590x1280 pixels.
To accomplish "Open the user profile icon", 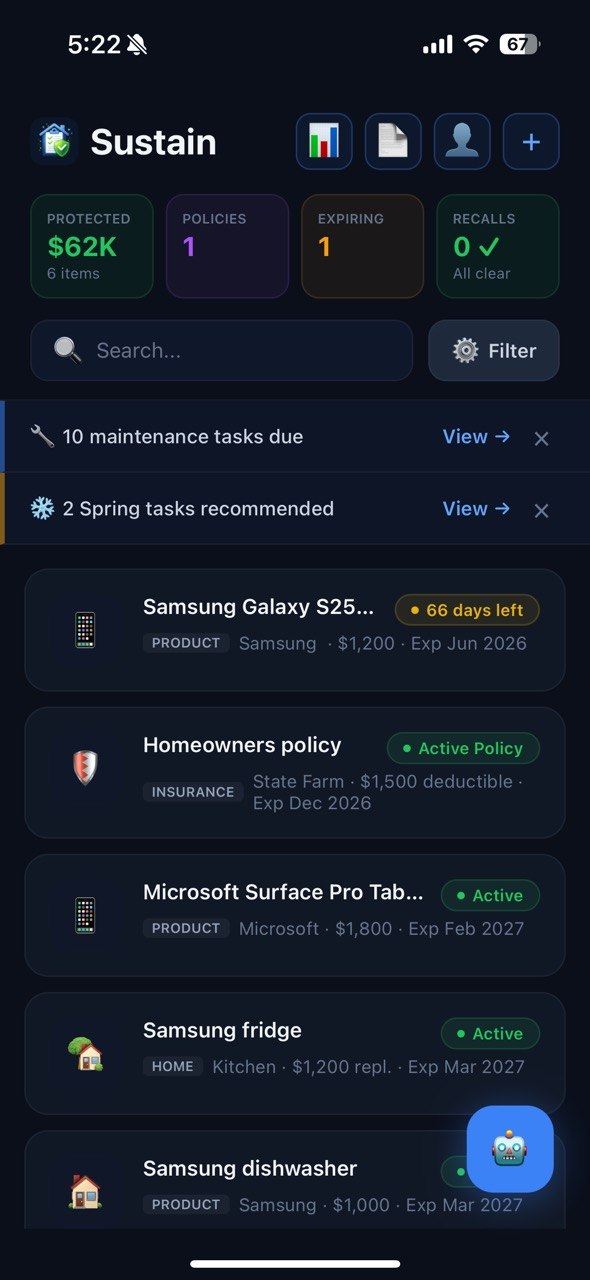I will pos(462,141).
